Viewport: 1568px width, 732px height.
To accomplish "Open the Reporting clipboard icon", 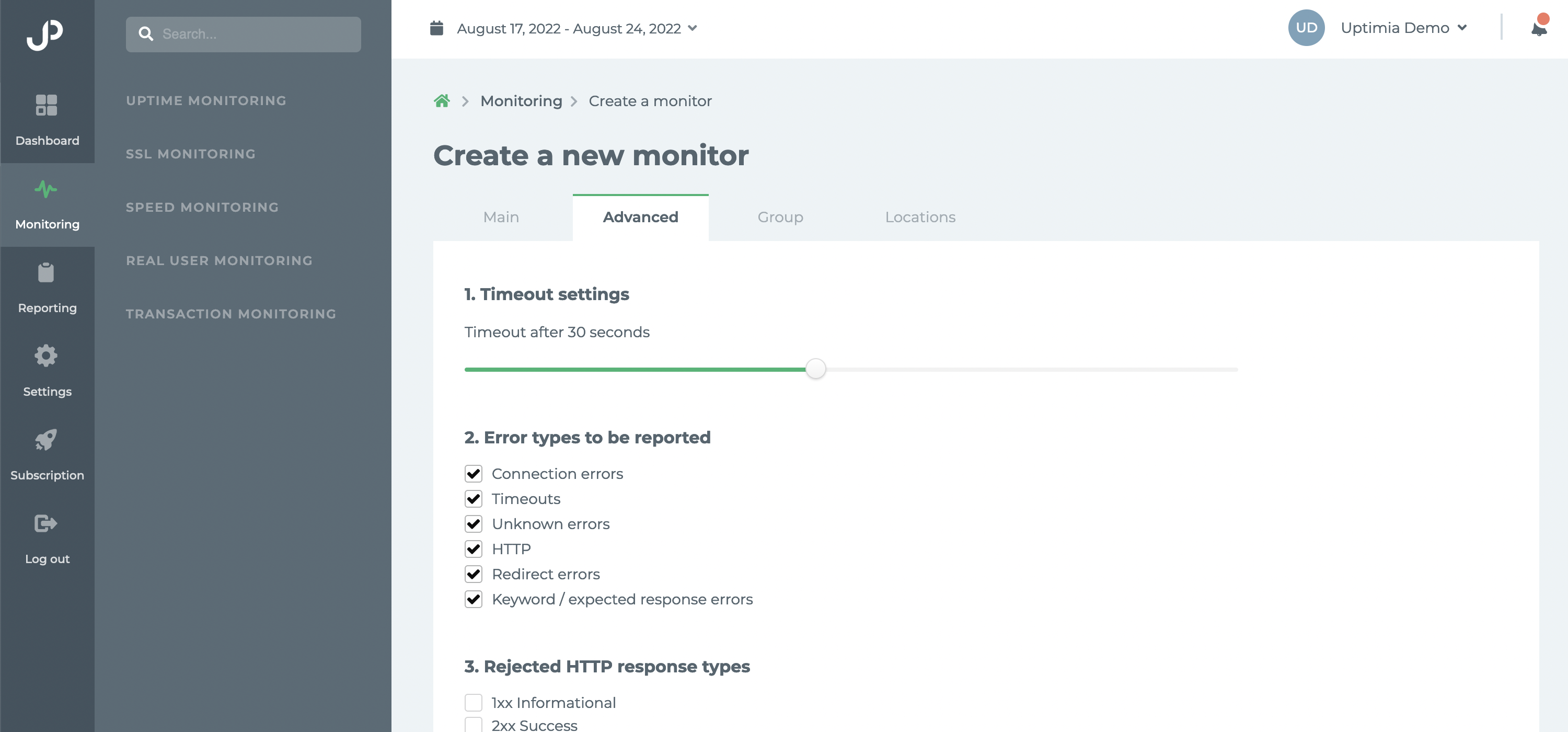I will point(47,272).
